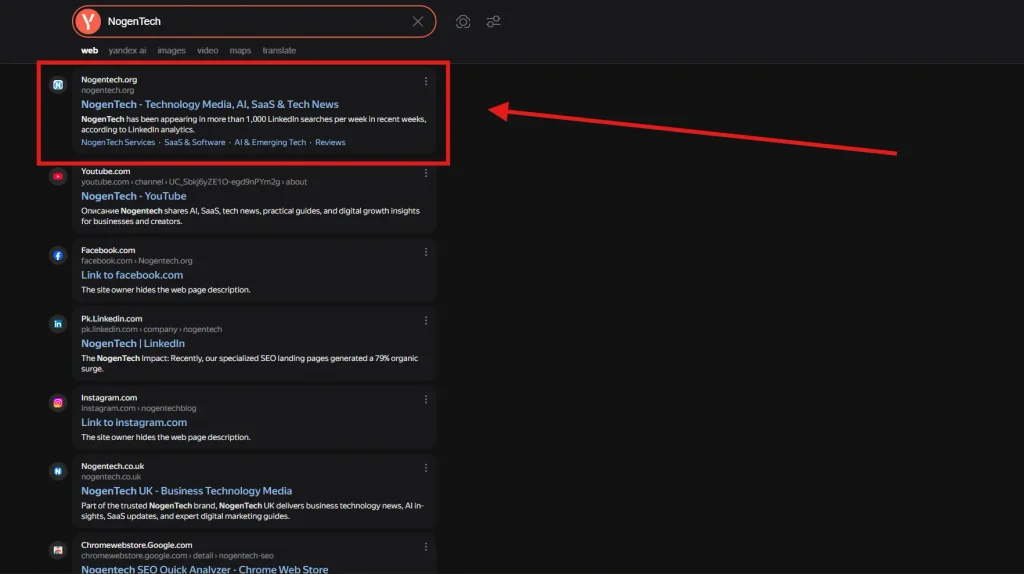The width and height of the screenshot is (1024, 574).
Task: Click the Nogentech.org favicon
Action: coord(58,85)
